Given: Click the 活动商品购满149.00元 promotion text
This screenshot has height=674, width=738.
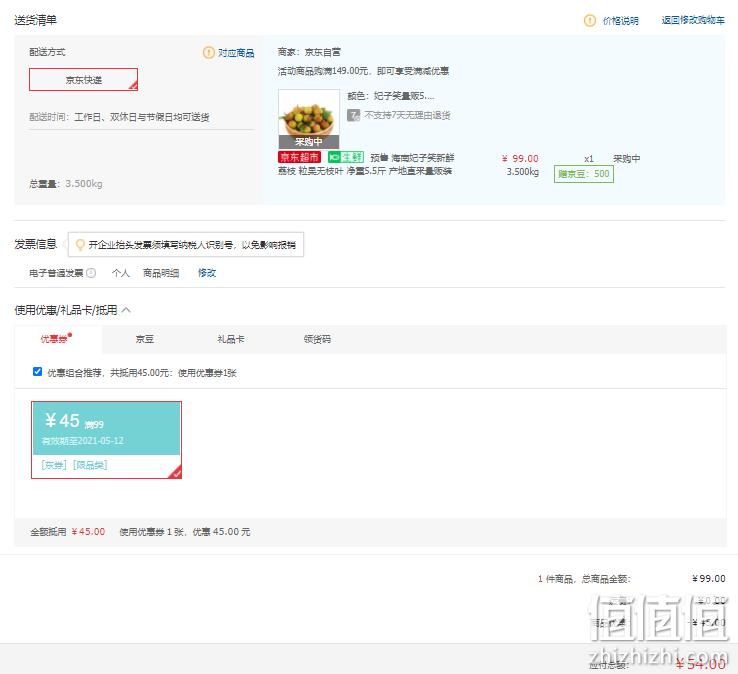Looking at the screenshot, I should [x=363, y=71].
